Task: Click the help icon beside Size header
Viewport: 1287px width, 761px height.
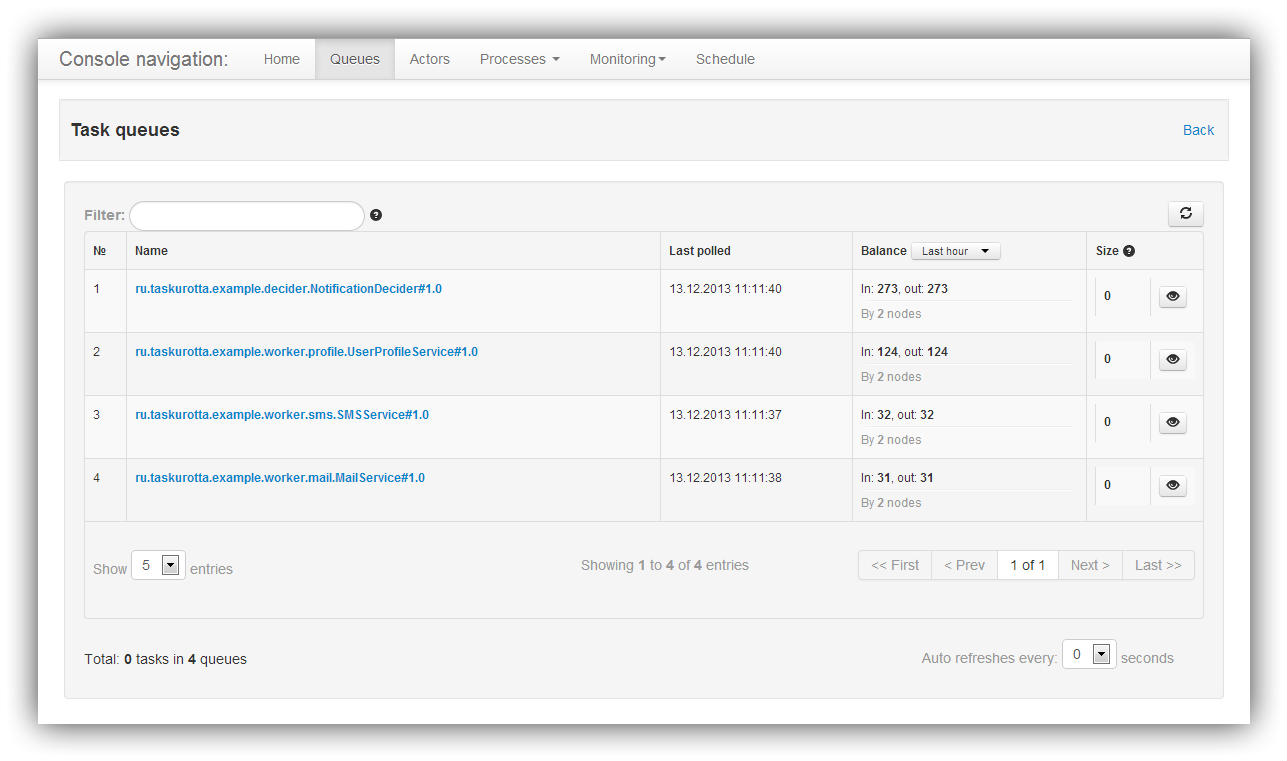Action: tap(1129, 251)
